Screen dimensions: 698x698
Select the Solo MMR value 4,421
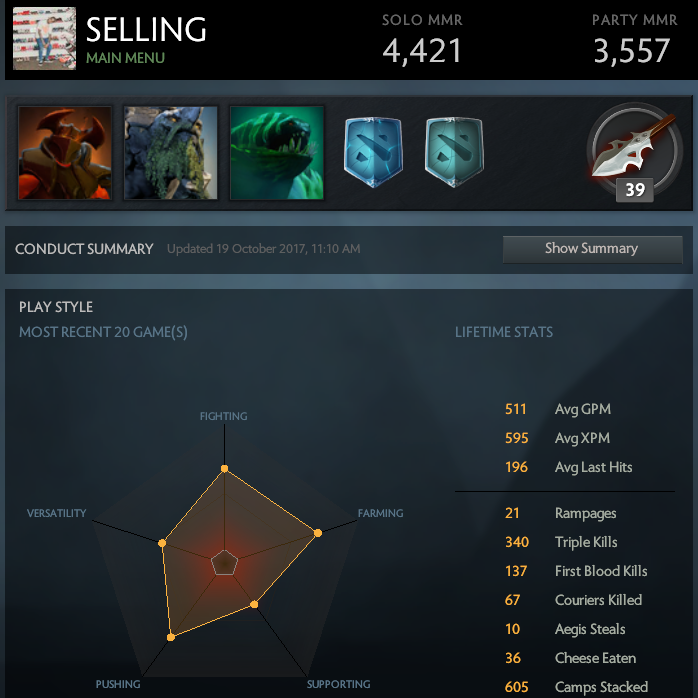tap(422, 50)
